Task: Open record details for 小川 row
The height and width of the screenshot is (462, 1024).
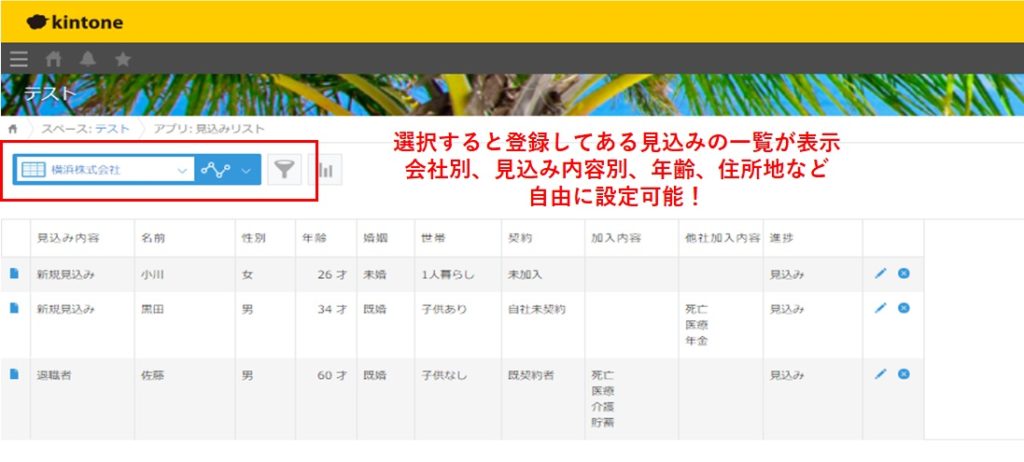Action: pos(14,273)
